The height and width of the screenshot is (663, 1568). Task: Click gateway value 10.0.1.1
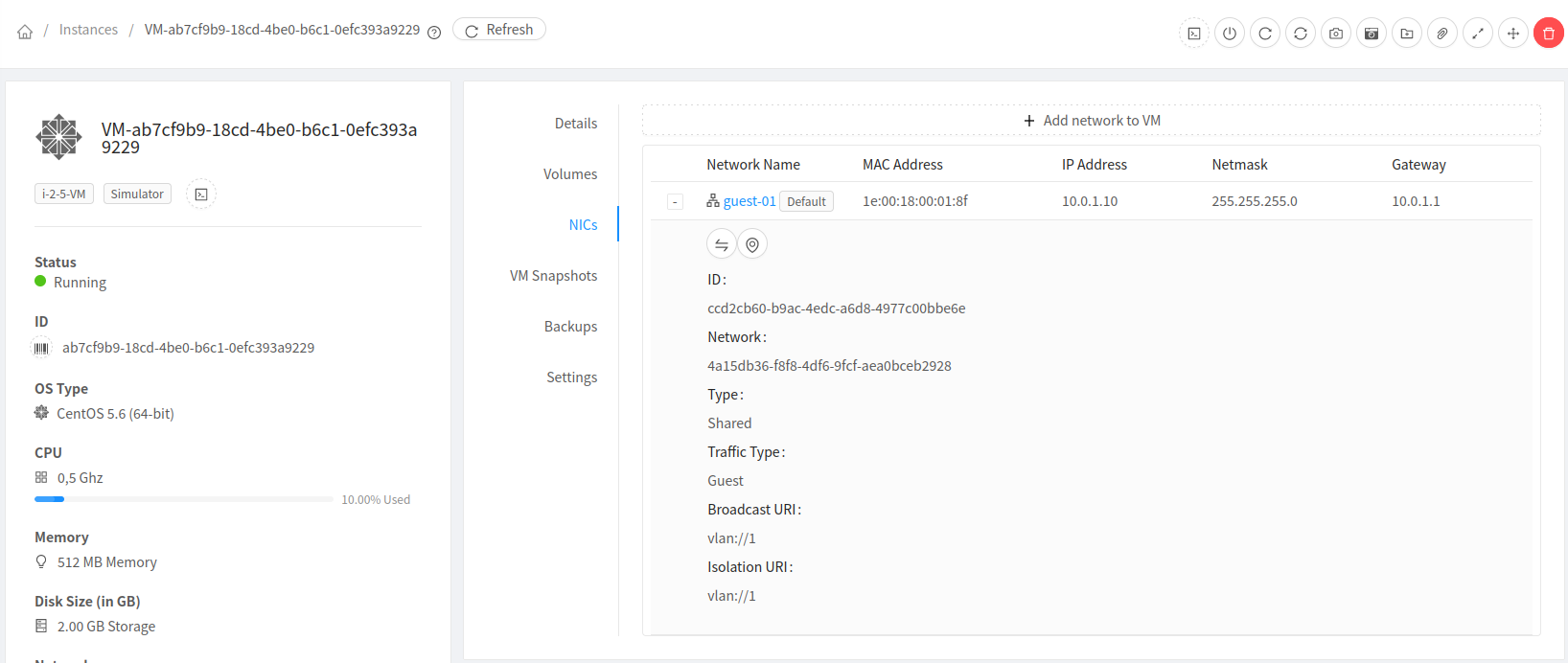coord(1416,201)
